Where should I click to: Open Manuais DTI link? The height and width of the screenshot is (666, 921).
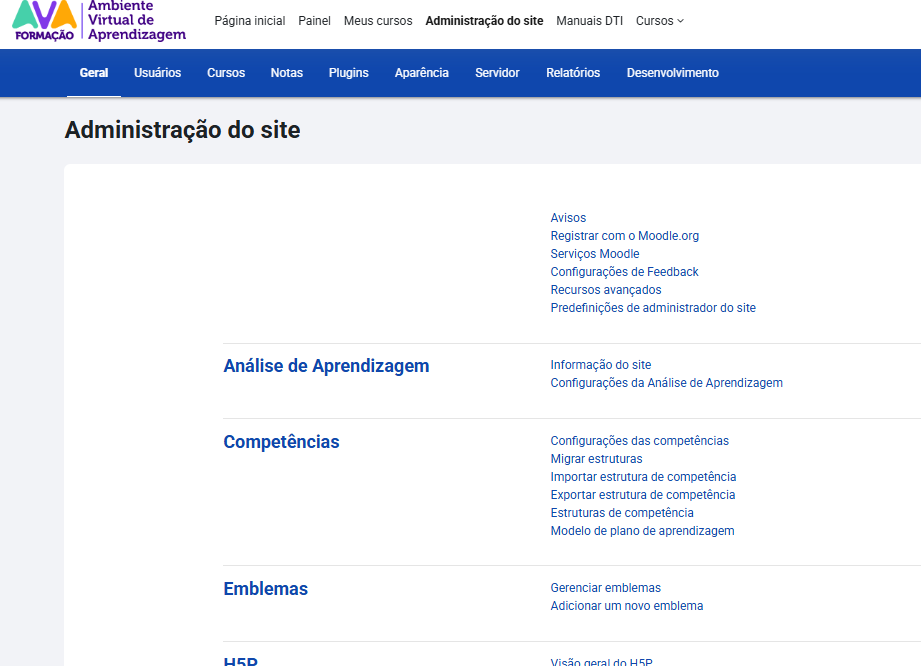pos(589,21)
